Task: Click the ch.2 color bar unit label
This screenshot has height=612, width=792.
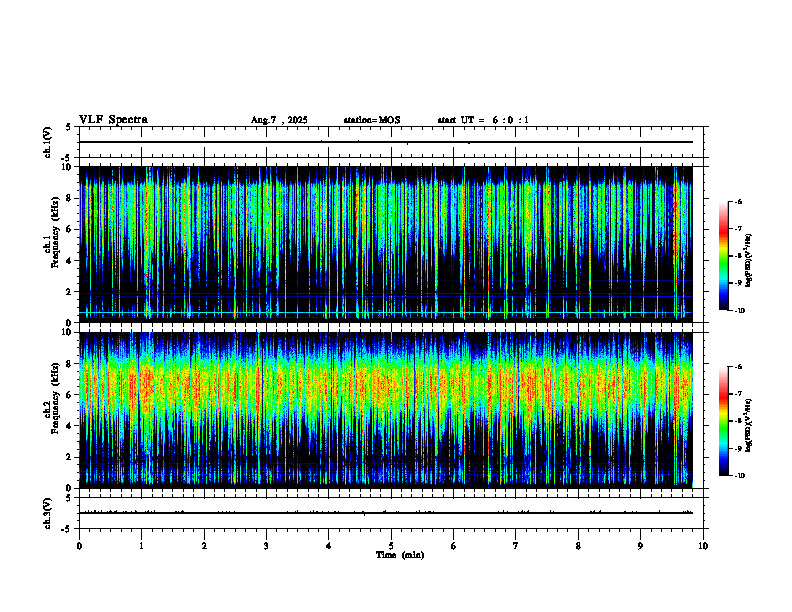Action: point(748,425)
